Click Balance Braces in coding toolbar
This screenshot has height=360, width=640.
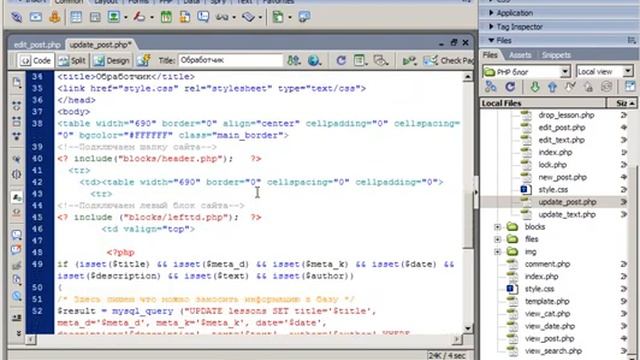click(17, 174)
